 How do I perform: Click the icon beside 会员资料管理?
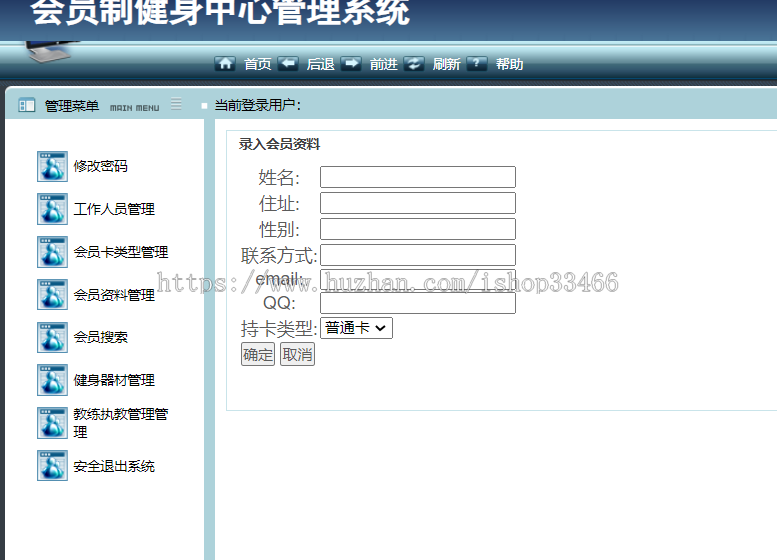coord(53,295)
